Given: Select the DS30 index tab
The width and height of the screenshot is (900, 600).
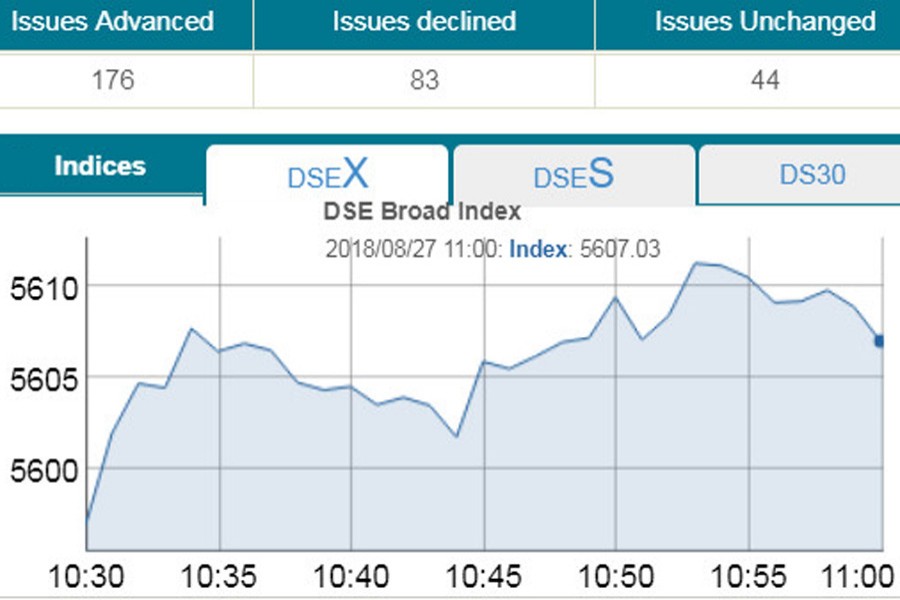Looking at the screenshot, I should point(812,175).
